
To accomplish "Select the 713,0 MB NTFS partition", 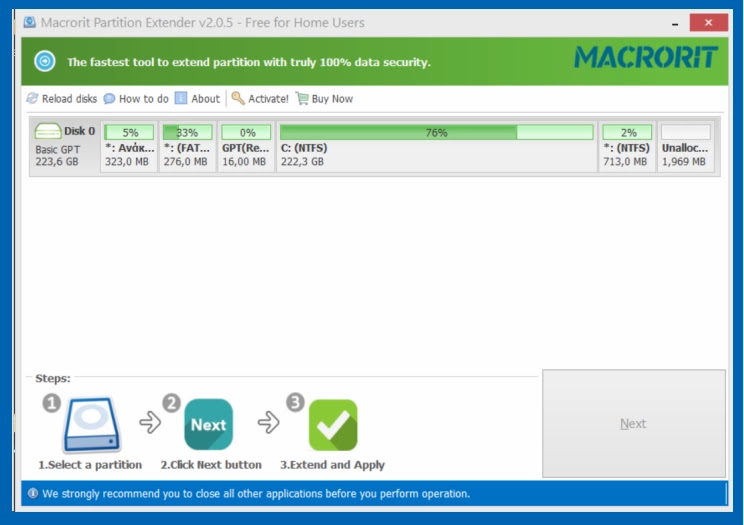I will [x=627, y=146].
